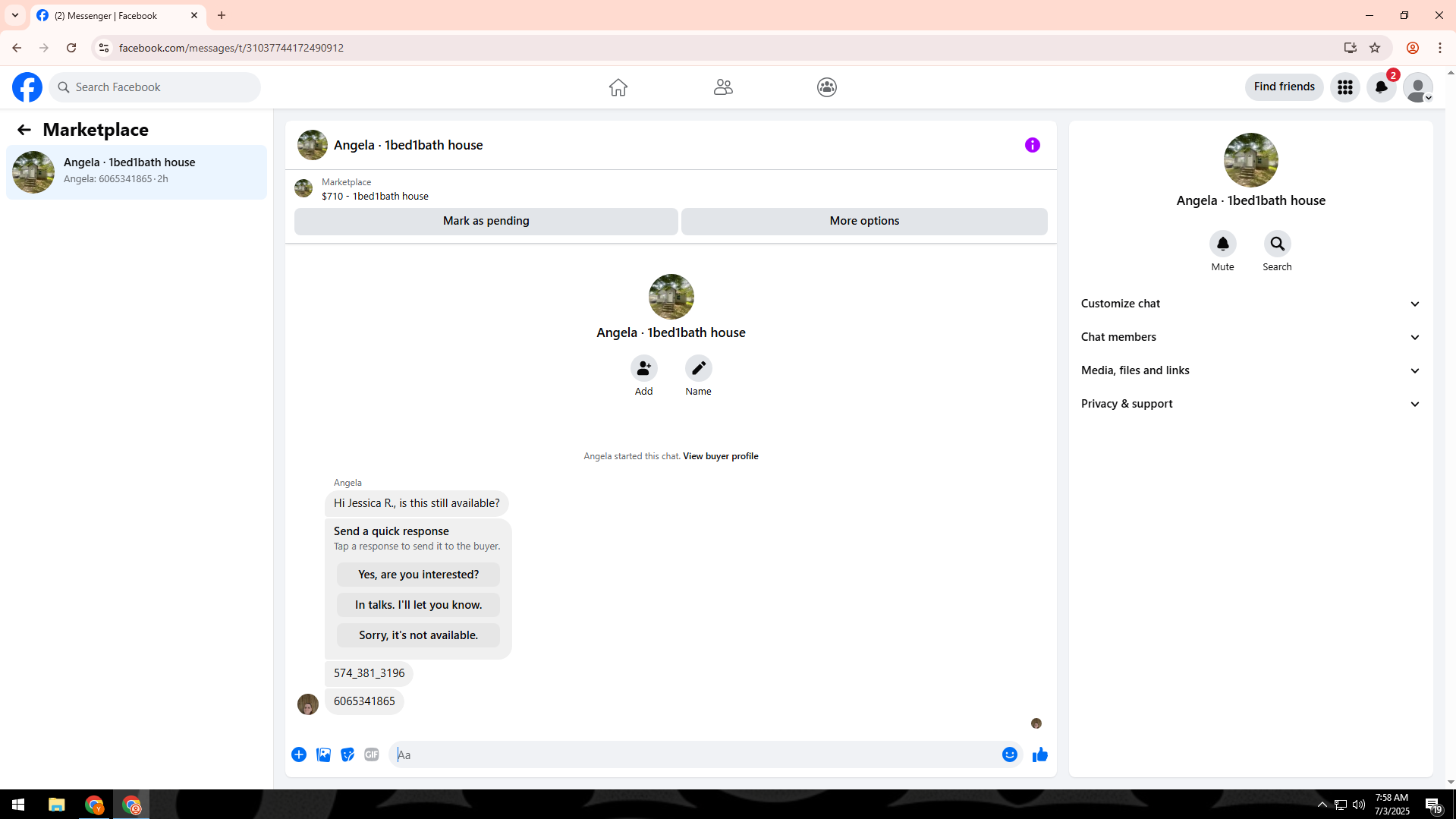
Task: Open the emoji picker in message box
Action: [x=1010, y=754]
